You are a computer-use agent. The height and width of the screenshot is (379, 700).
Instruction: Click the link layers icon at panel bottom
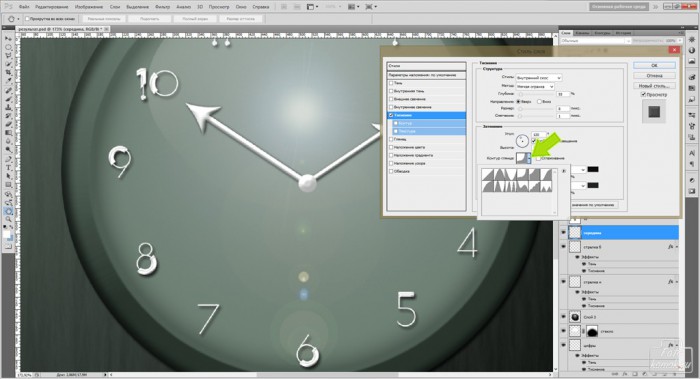point(616,374)
